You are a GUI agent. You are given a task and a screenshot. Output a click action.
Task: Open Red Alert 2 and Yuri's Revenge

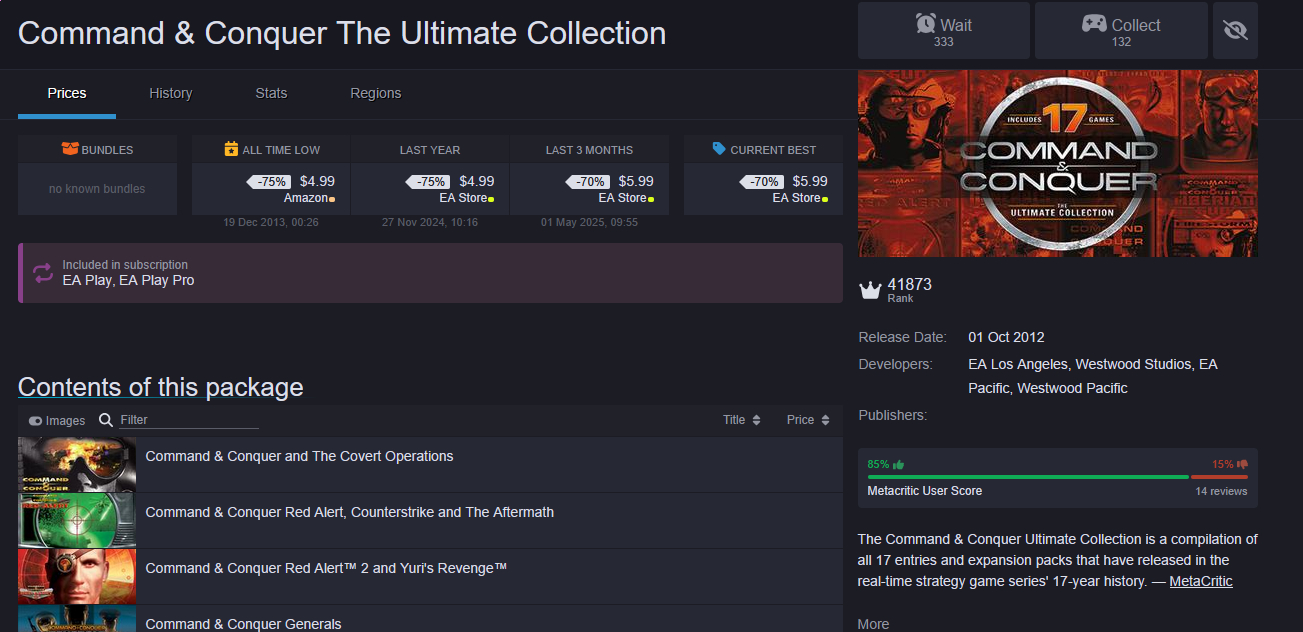(327, 568)
